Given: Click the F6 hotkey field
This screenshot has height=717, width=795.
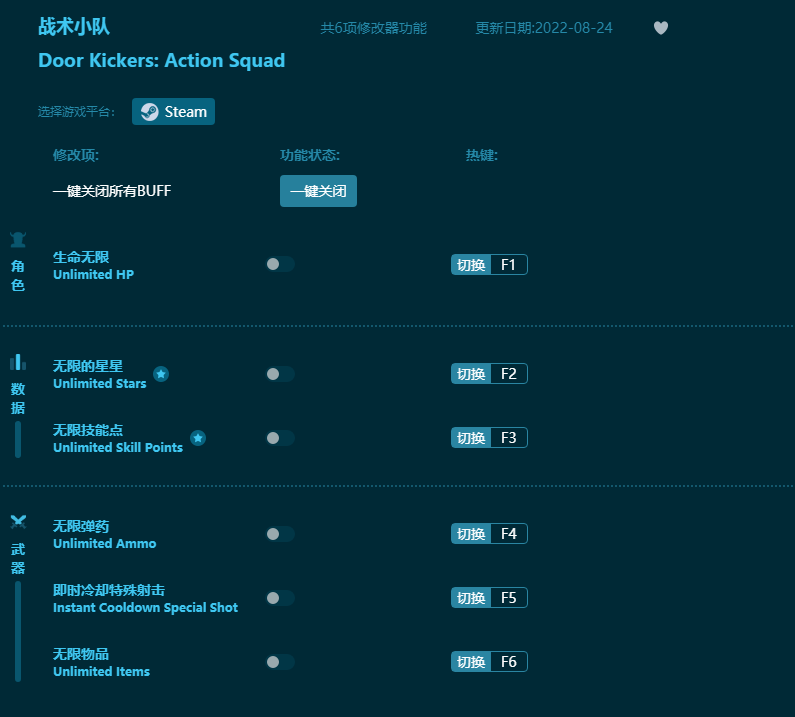Looking at the screenshot, I should [509, 662].
